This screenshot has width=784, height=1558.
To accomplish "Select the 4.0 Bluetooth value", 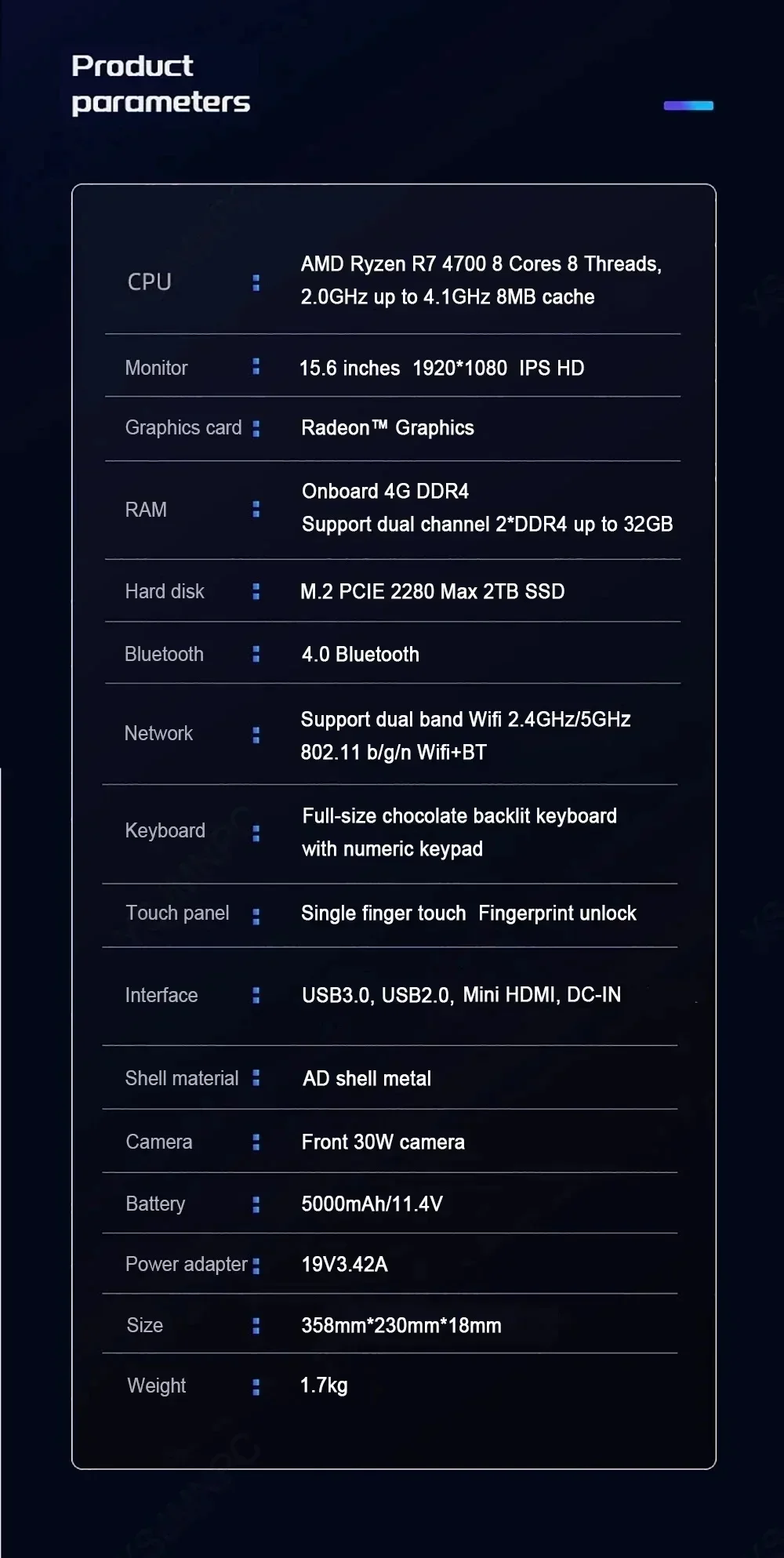I will point(360,654).
